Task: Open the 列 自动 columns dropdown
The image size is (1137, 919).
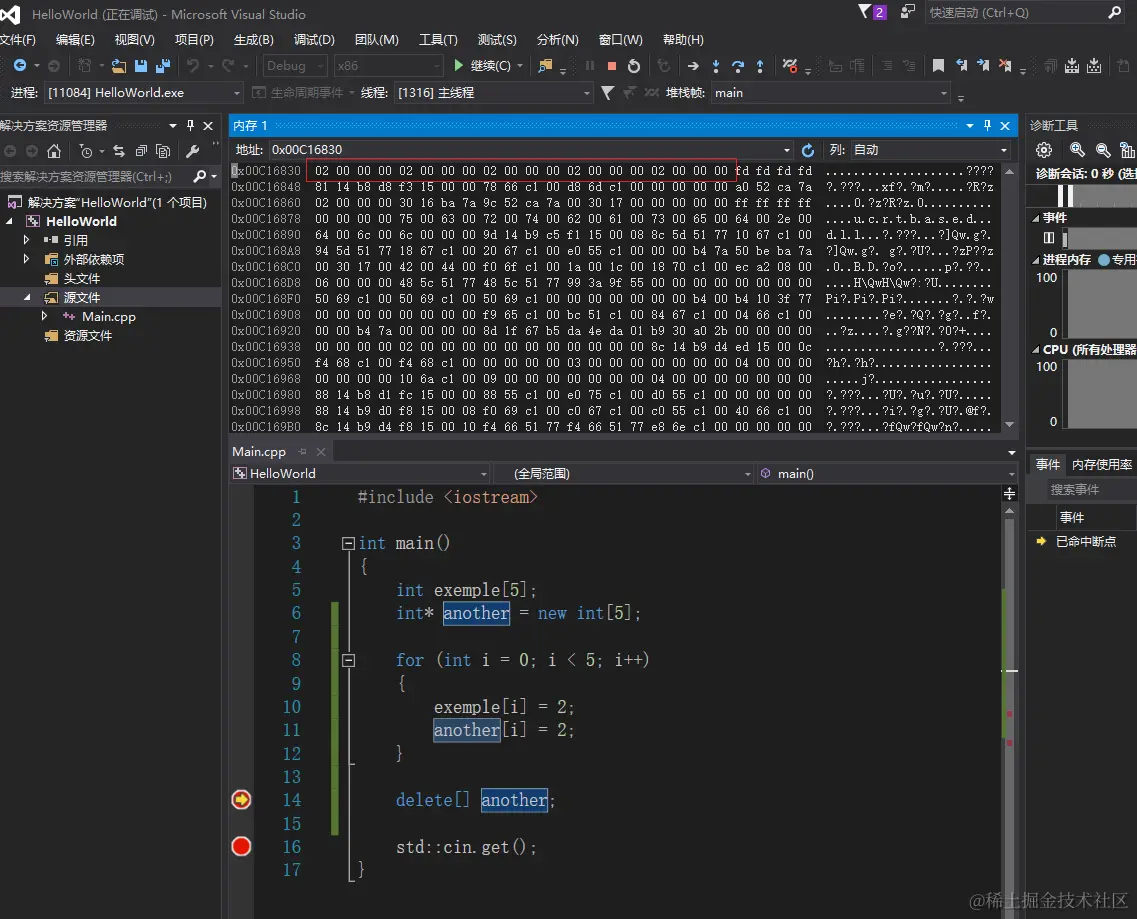Action: pyautogui.click(x=929, y=150)
